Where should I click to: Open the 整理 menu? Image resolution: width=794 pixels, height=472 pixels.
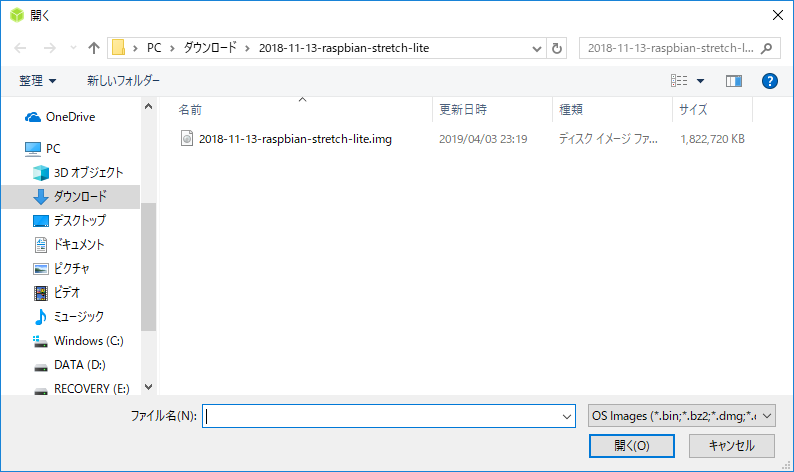tap(37, 81)
